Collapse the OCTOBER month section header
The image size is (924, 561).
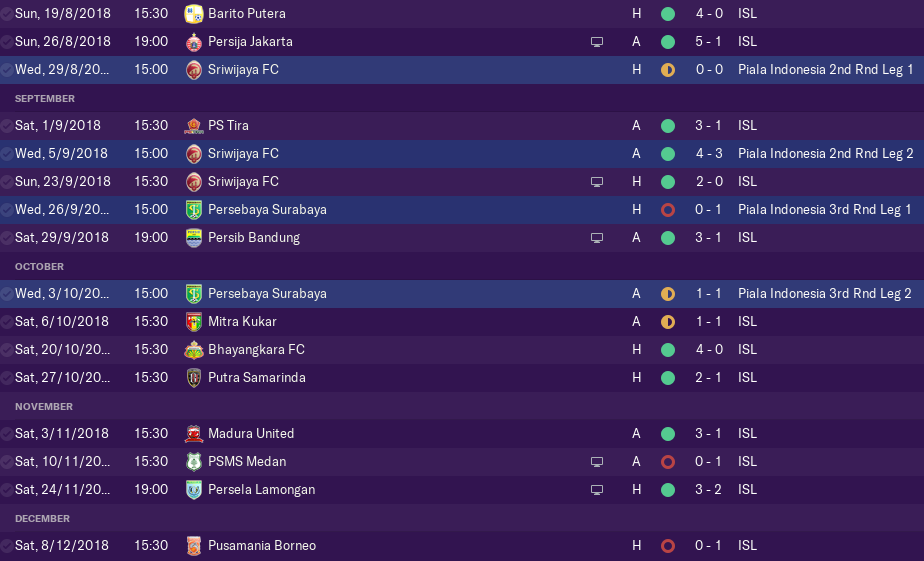click(x=40, y=267)
